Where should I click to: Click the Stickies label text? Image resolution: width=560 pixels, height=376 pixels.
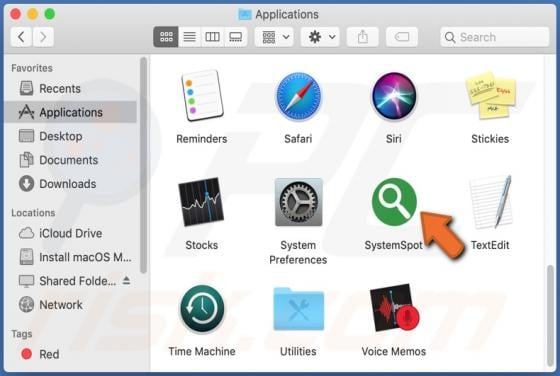coord(490,139)
